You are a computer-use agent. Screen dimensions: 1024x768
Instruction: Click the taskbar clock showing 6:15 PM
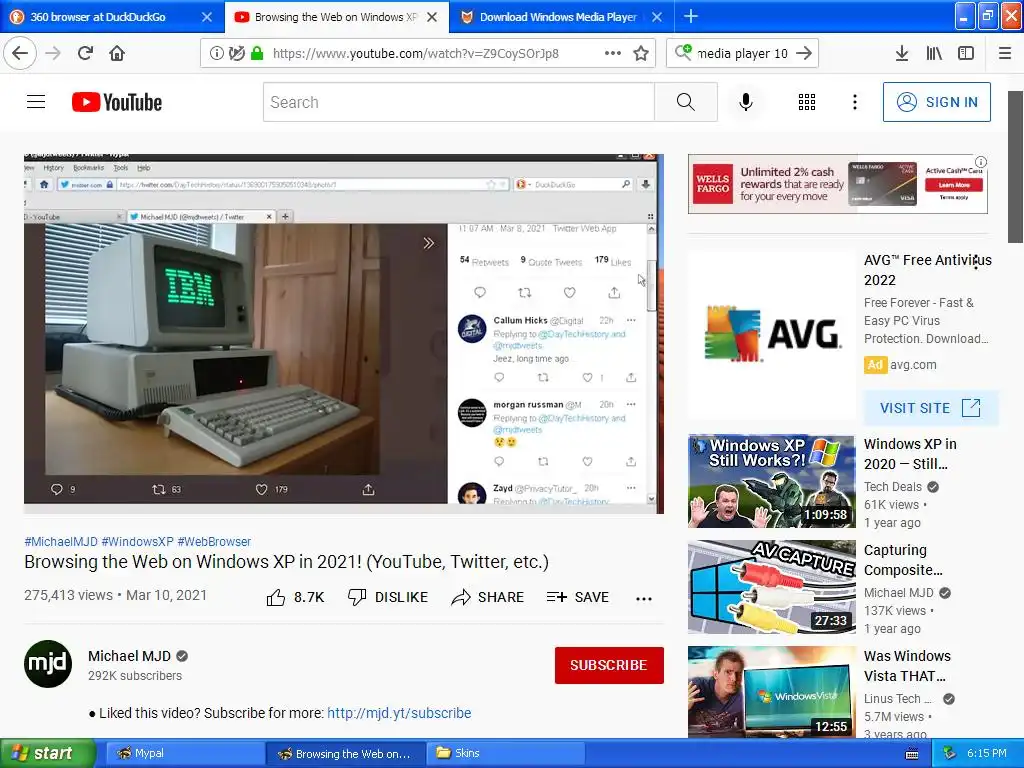pos(987,753)
